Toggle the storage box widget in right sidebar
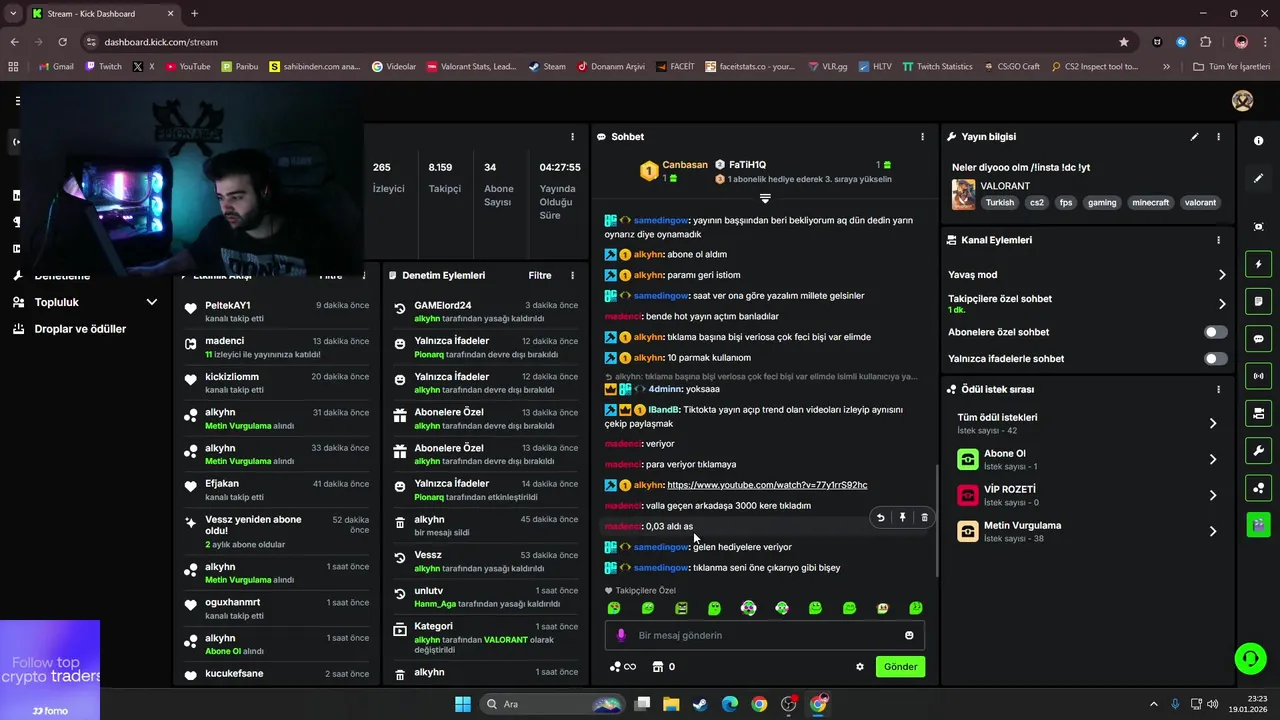Viewport: 1280px width, 720px height. 1258,413
